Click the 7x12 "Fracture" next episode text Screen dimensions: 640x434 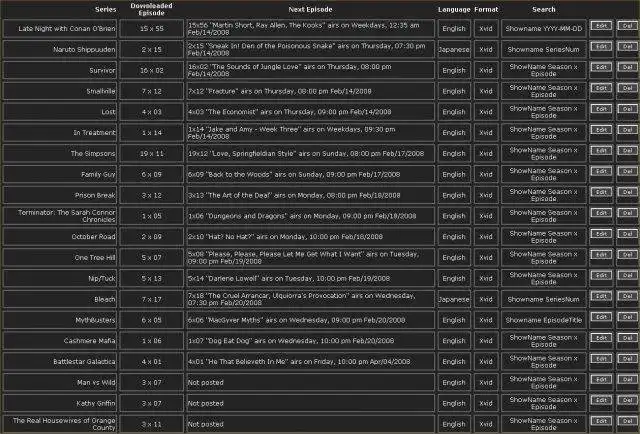click(279, 91)
